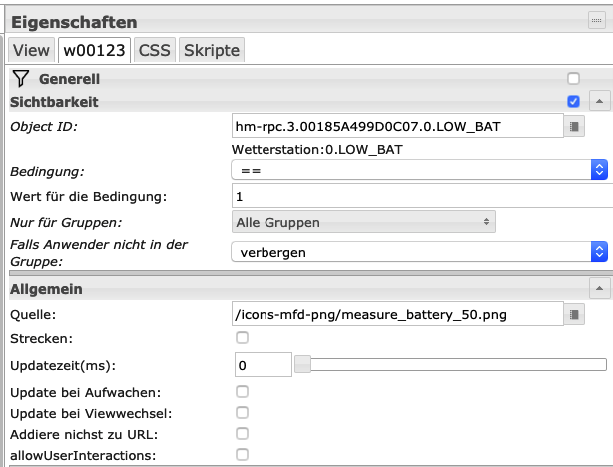Switch to the View tab
The image size is (613, 467).
(31, 50)
